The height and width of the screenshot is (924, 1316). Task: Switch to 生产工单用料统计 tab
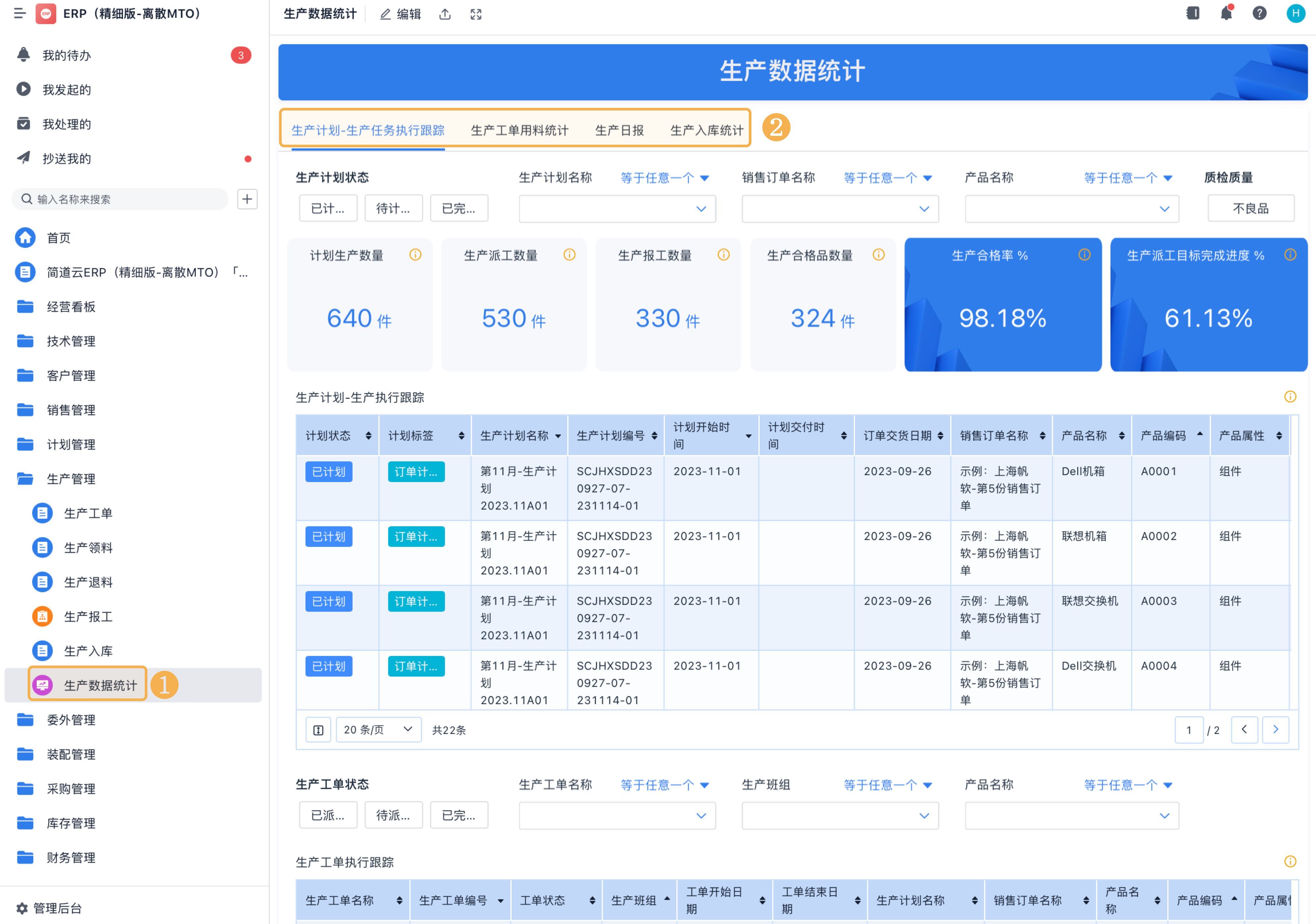click(519, 131)
